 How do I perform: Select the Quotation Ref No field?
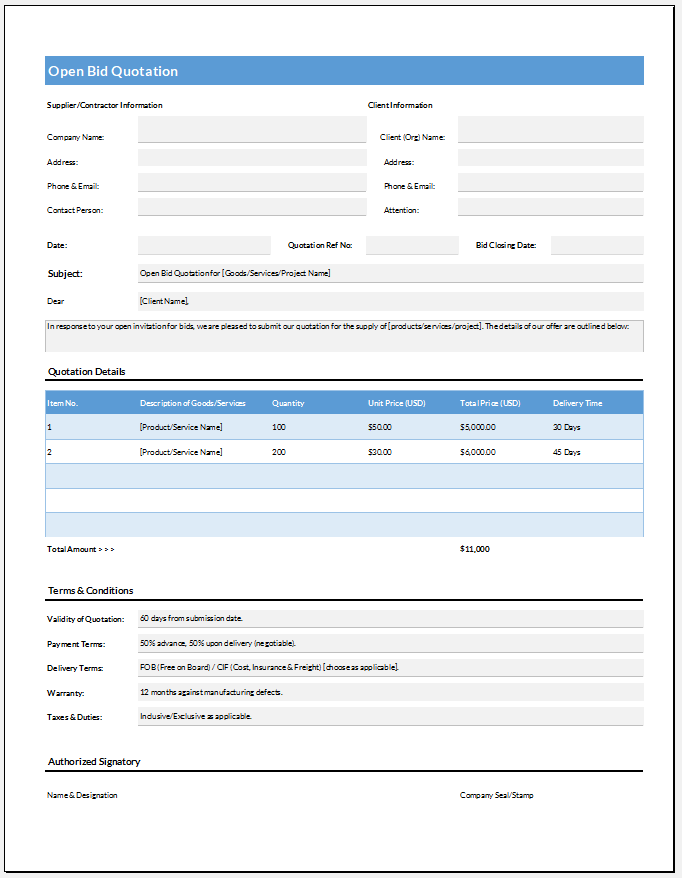coord(411,245)
